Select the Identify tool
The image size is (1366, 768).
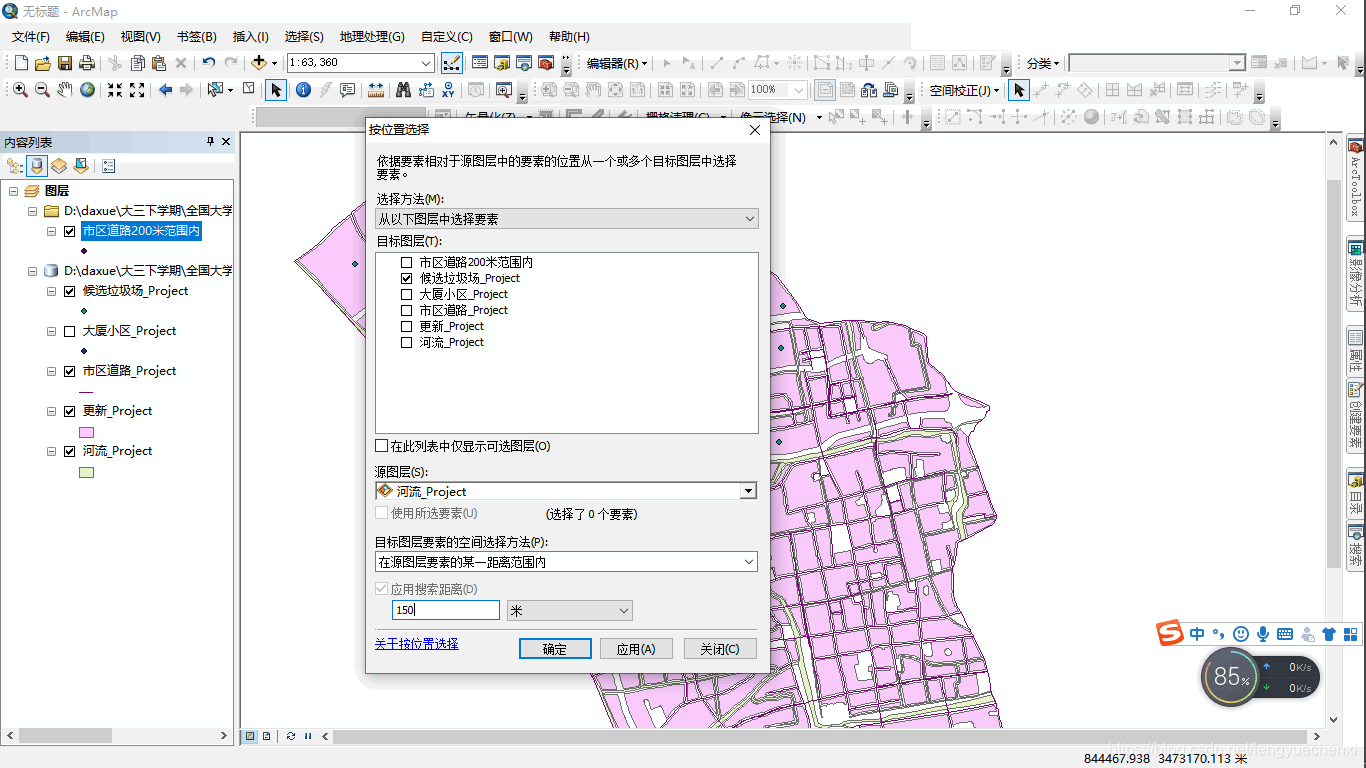coord(303,90)
